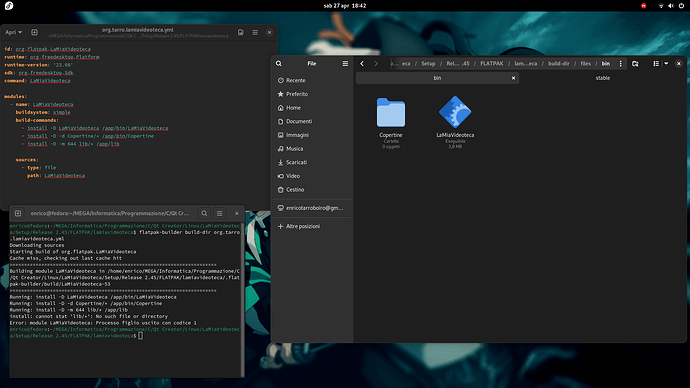Viewport: 690px width, 388px height.
Task: Open Musica in Files sidebar
Action: click(x=312, y=149)
